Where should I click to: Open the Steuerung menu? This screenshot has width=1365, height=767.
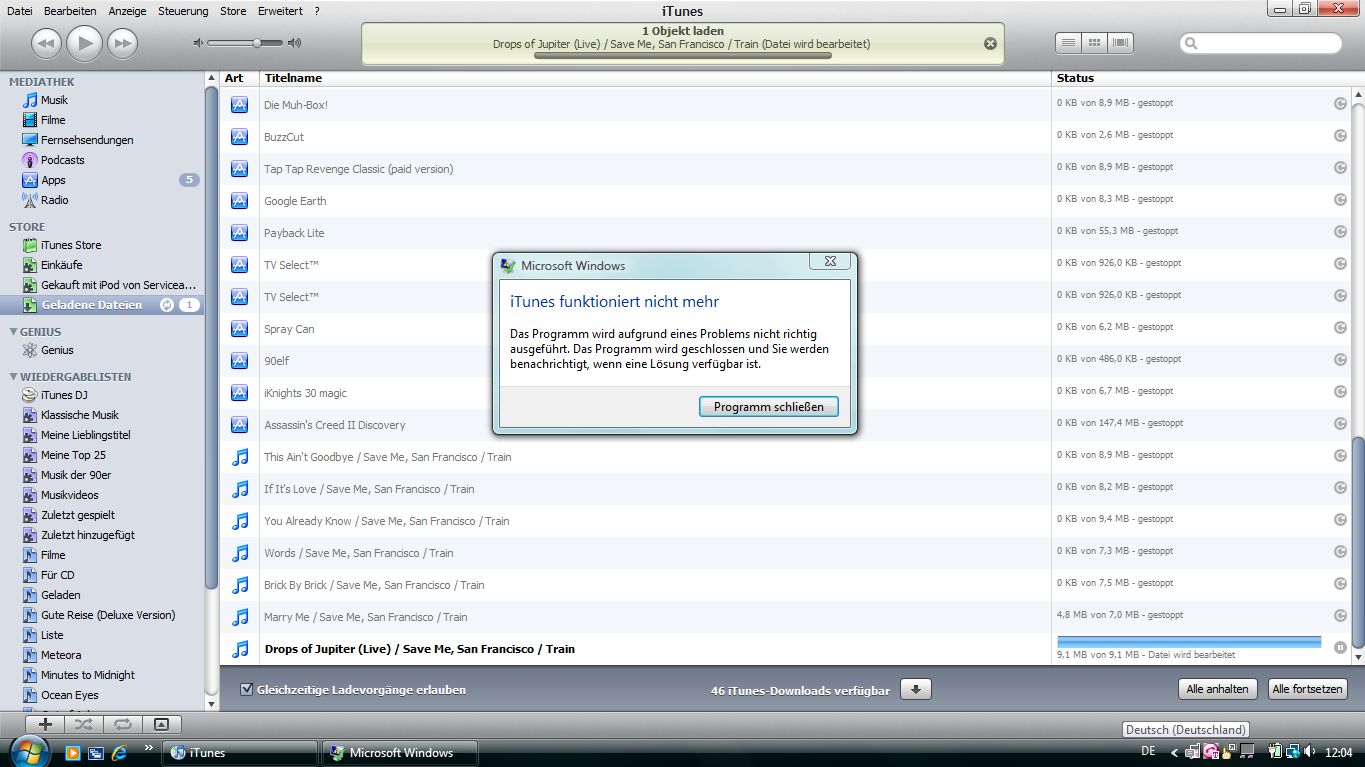[x=183, y=11]
